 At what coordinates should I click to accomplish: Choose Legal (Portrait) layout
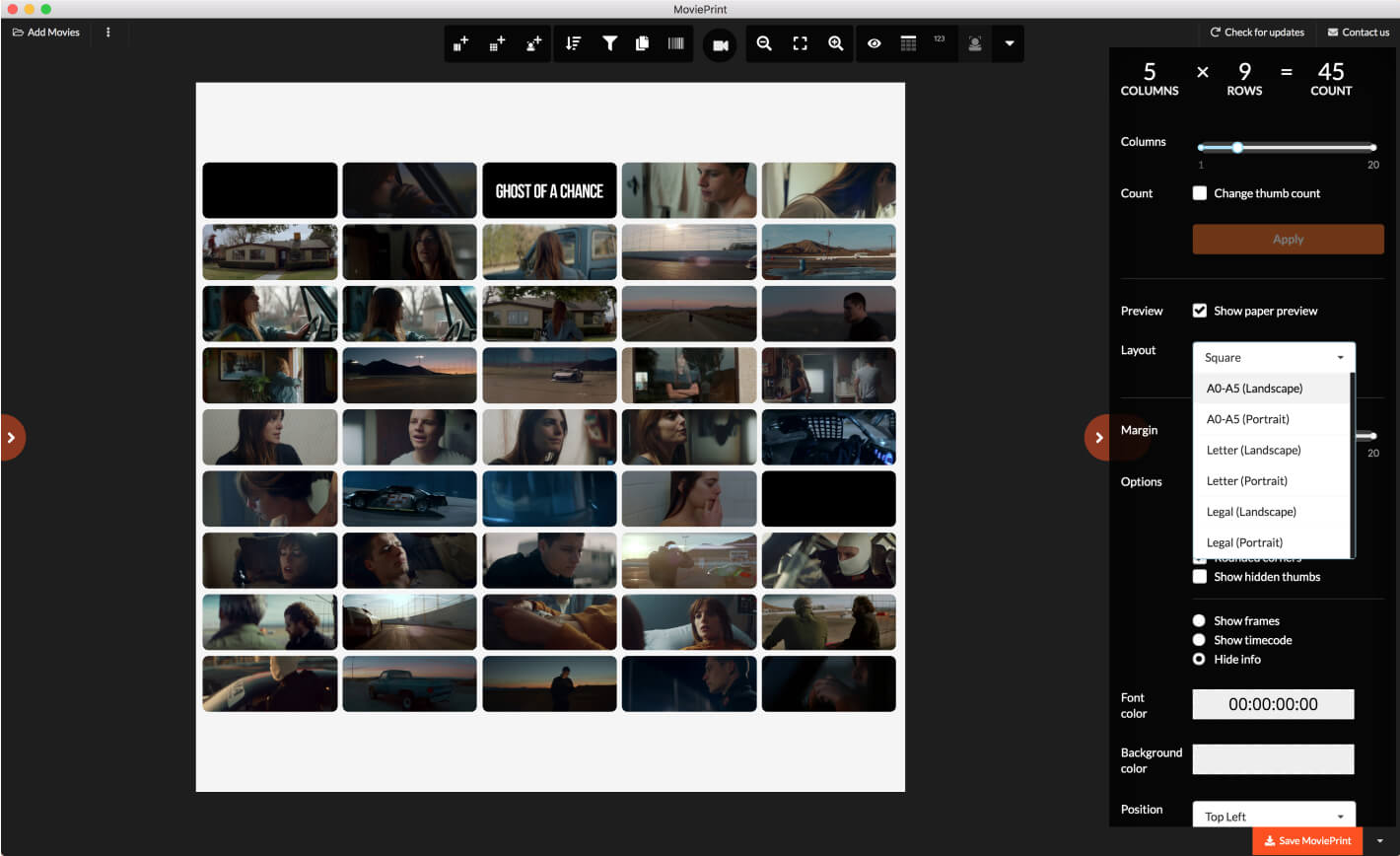pyautogui.click(x=1272, y=542)
